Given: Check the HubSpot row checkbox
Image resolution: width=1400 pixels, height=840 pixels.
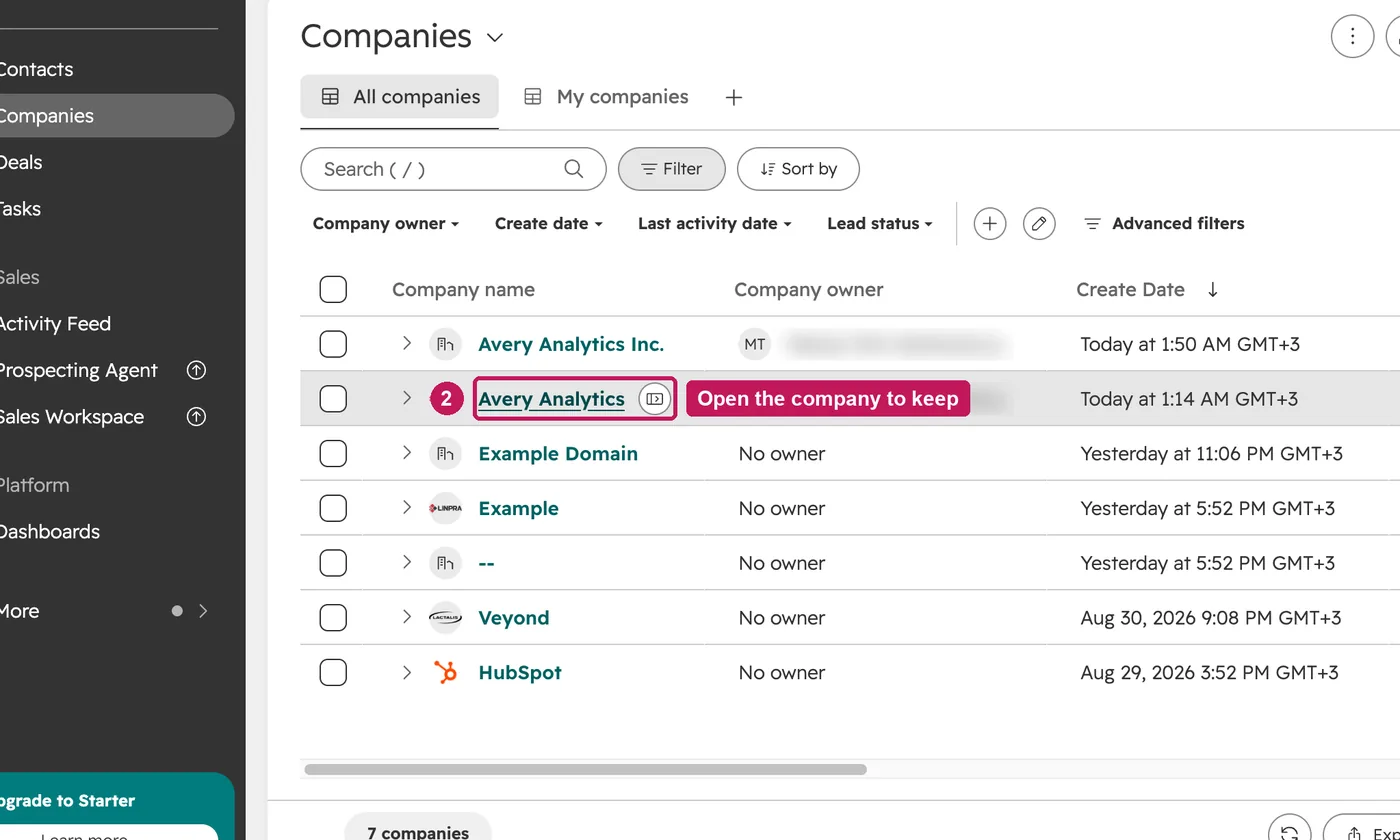Looking at the screenshot, I should click(x=333, y=673).
